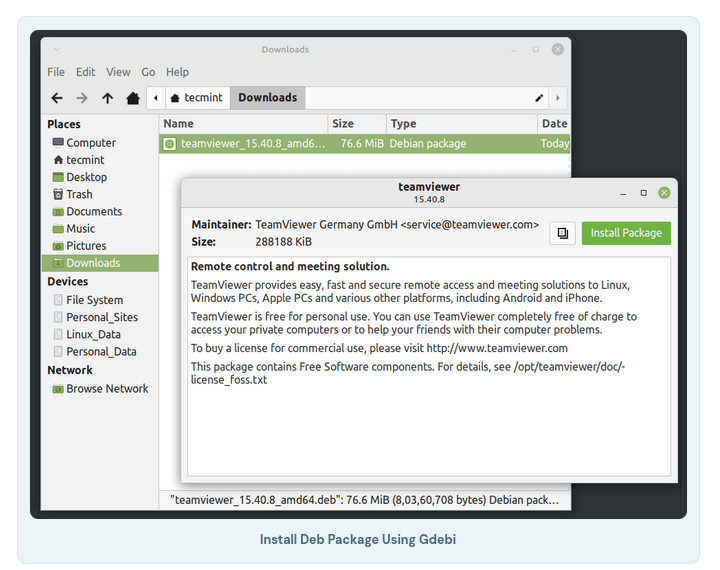Close the teamviewer gdebi window
Image resolution: width=720 pixels, height=570 pixels.
[x=664, y=193]
